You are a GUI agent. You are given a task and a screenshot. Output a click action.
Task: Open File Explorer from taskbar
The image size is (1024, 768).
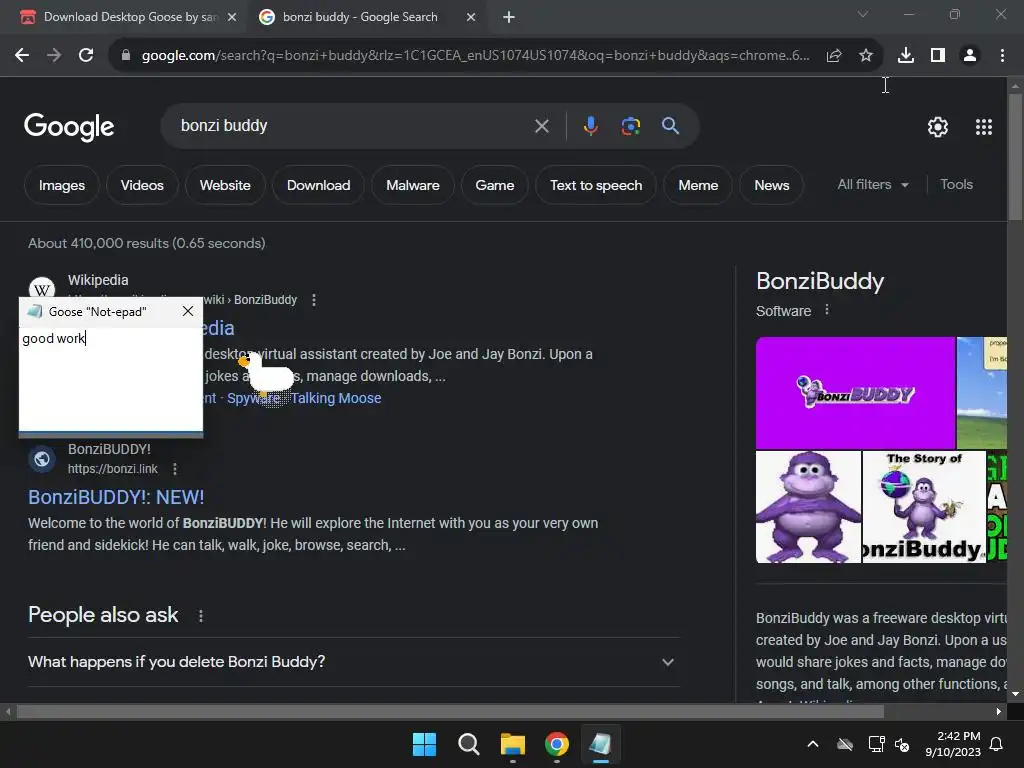pos(513,744)
